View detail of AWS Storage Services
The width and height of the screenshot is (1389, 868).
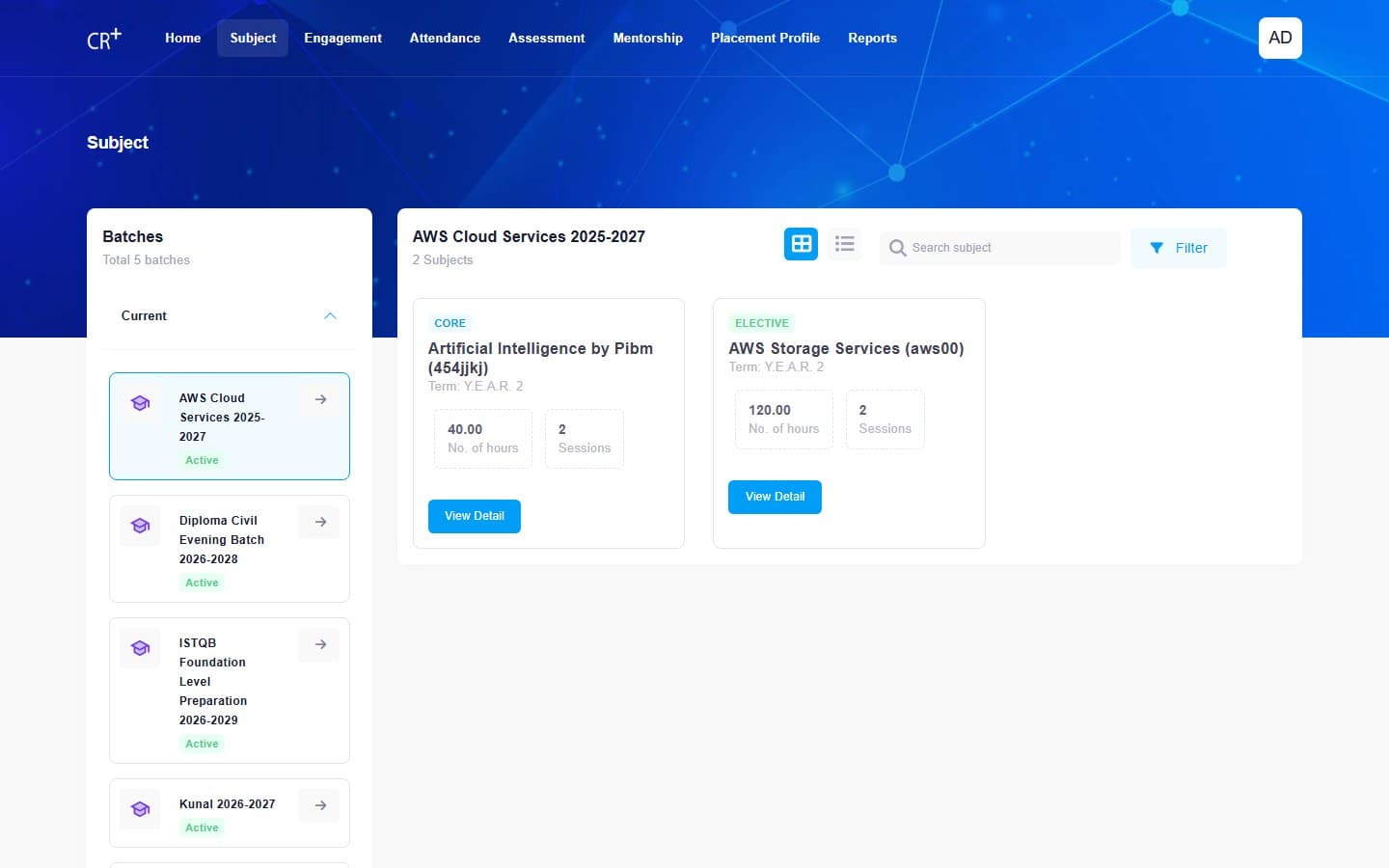tap(775, 497)
